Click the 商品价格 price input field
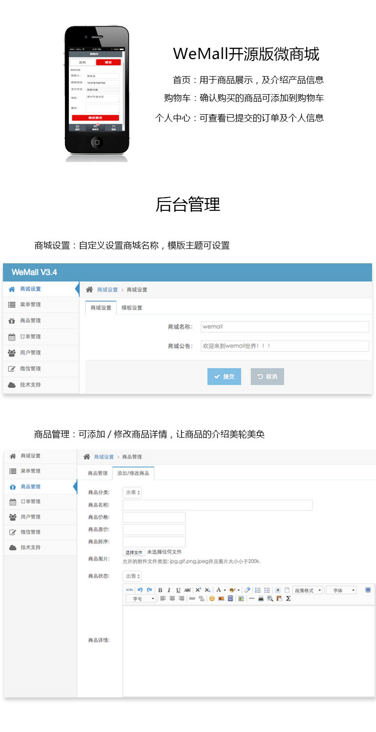 154,517
